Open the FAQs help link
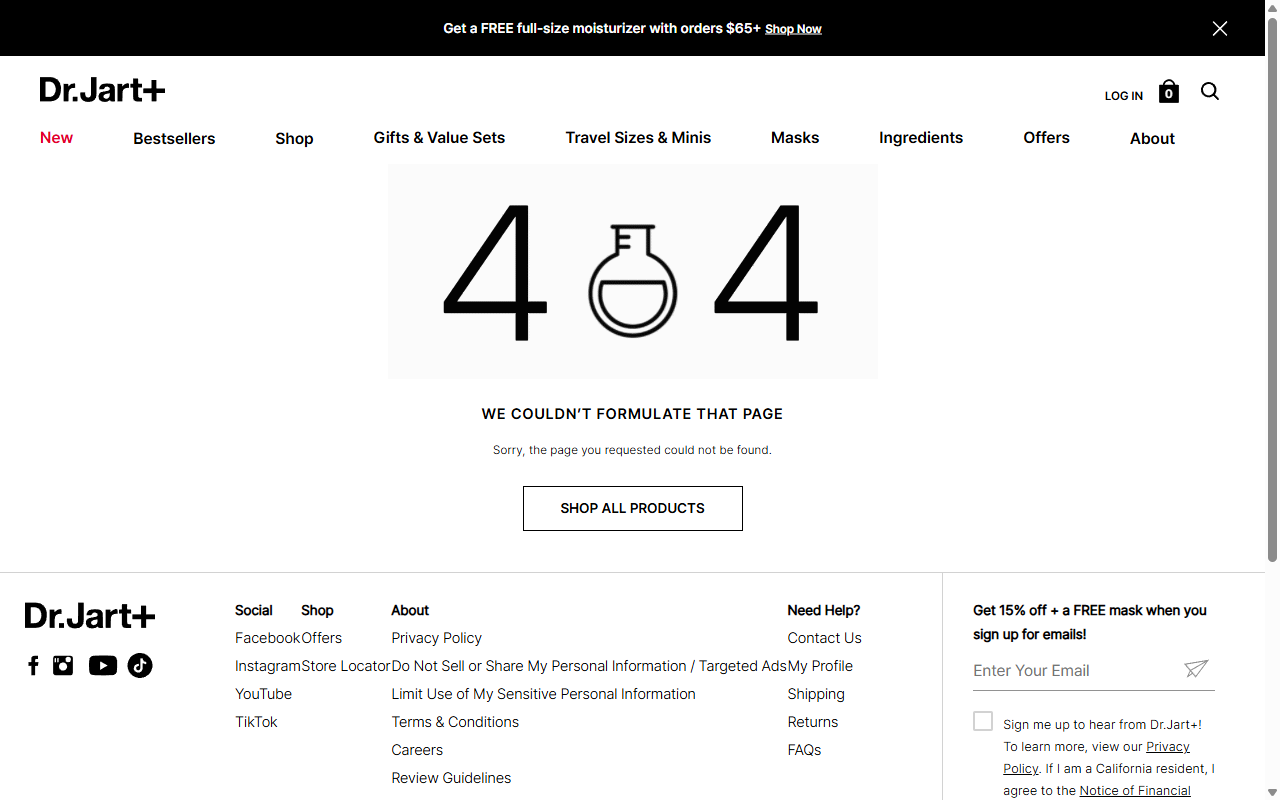This screenshot has height=800, width=1280. 804,750
